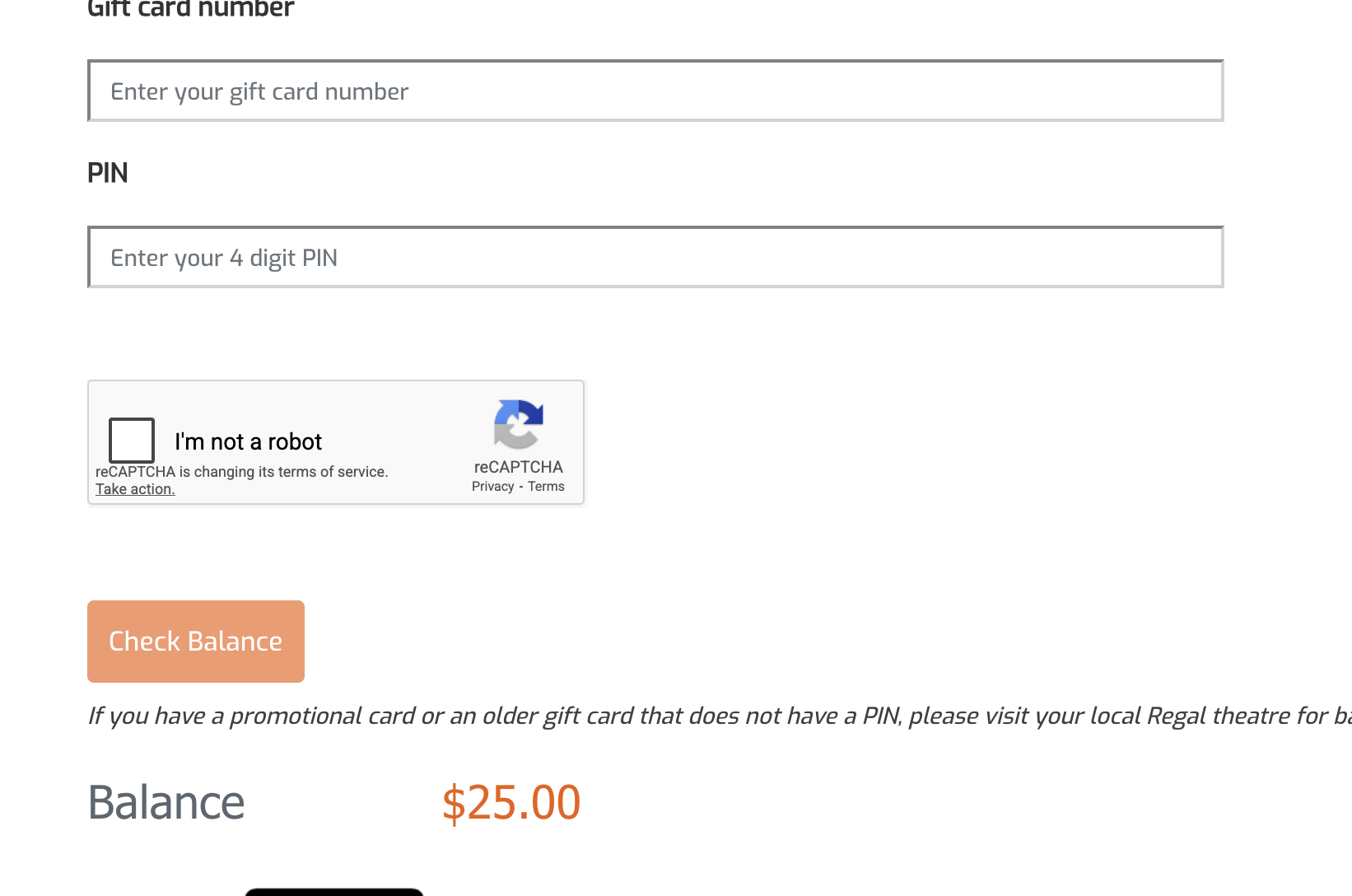1352x896 pixels.
Task: Click the "I'm not a robot" text
Action: click(x=248, y=442)
